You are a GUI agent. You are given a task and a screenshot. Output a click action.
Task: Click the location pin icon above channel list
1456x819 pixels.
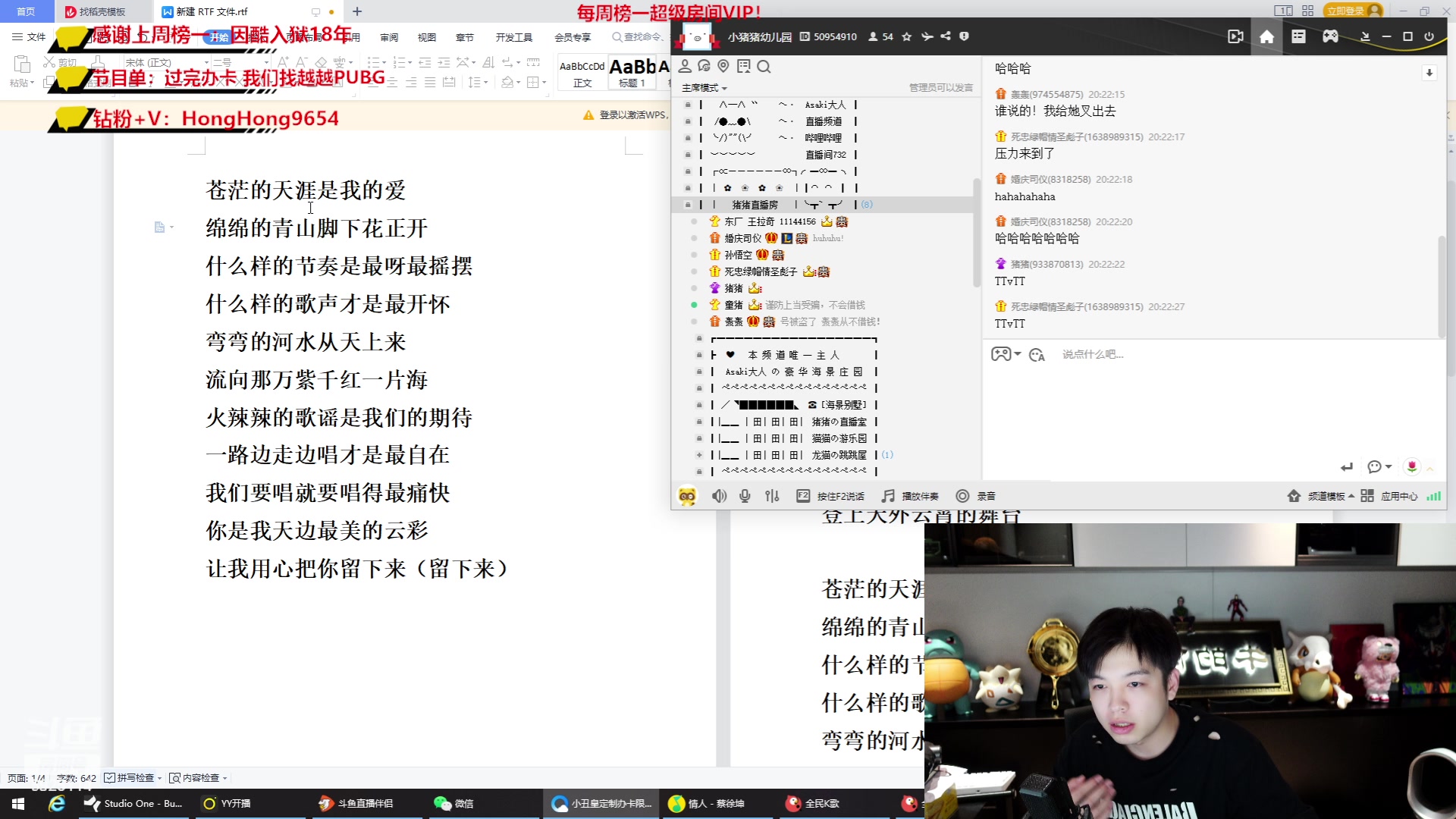(723, 67)
